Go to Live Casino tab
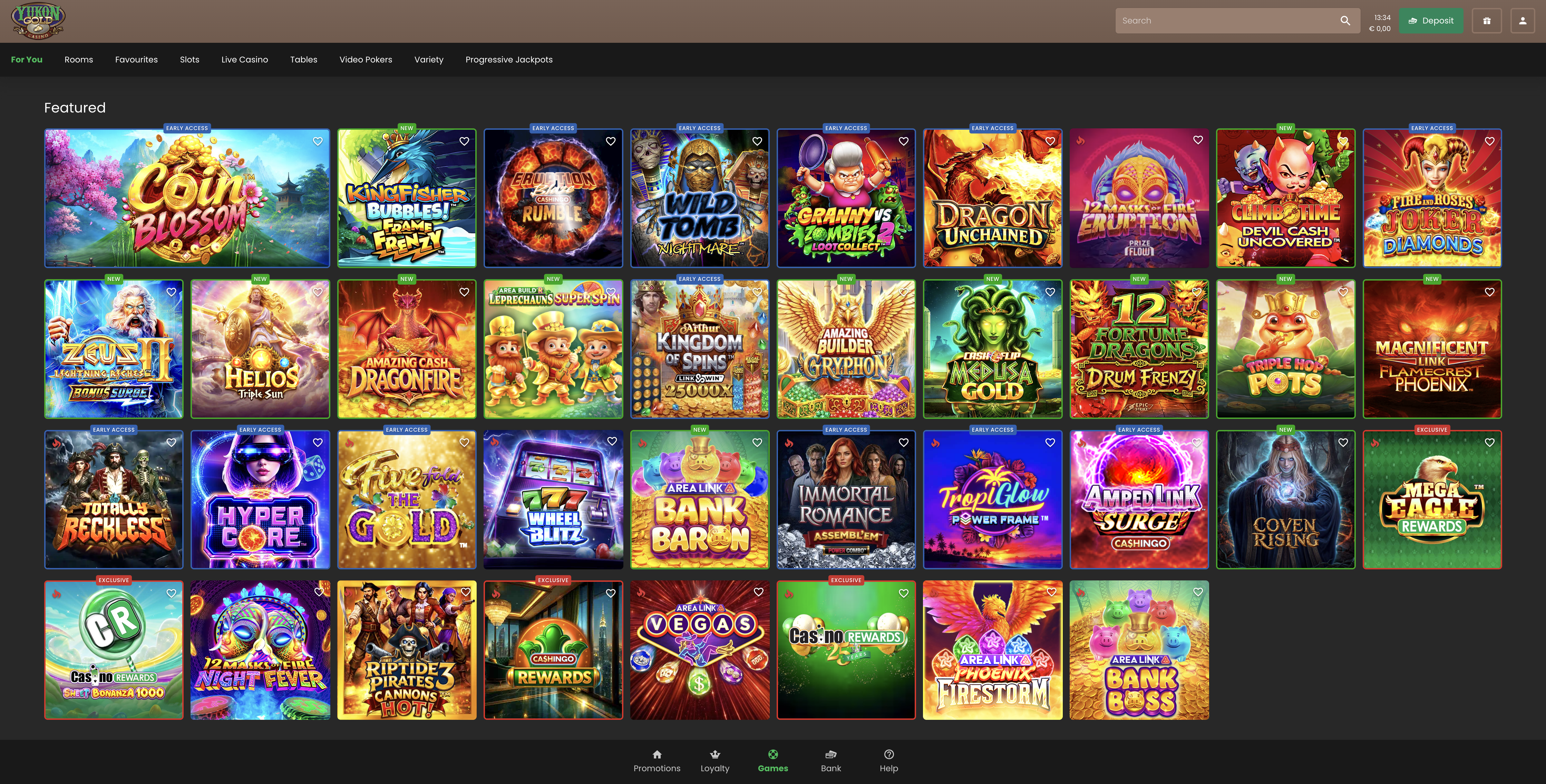The width and height of the screenshot is (1546, 784). [x=244, y=59]
